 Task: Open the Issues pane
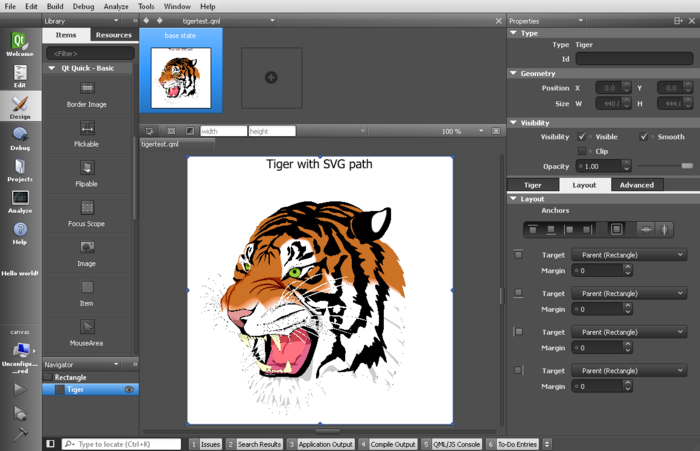(x=209, y=444)
